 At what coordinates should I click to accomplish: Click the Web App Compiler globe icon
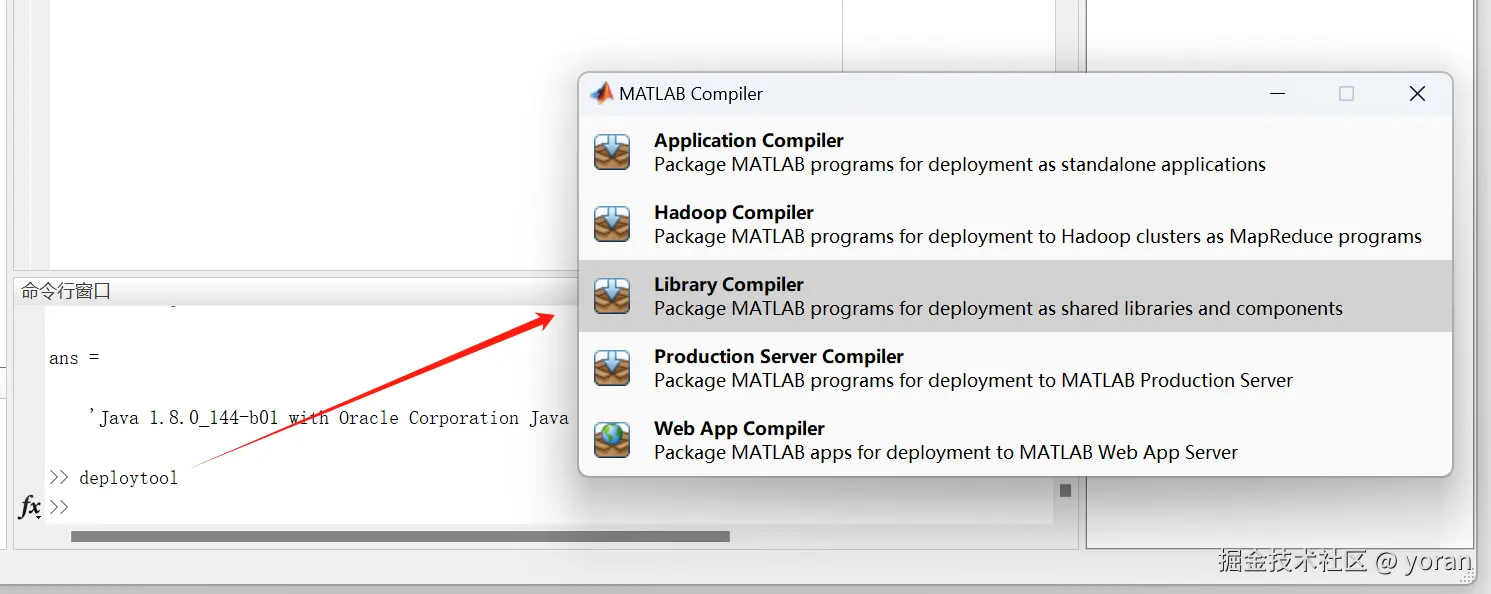[612, 440]
